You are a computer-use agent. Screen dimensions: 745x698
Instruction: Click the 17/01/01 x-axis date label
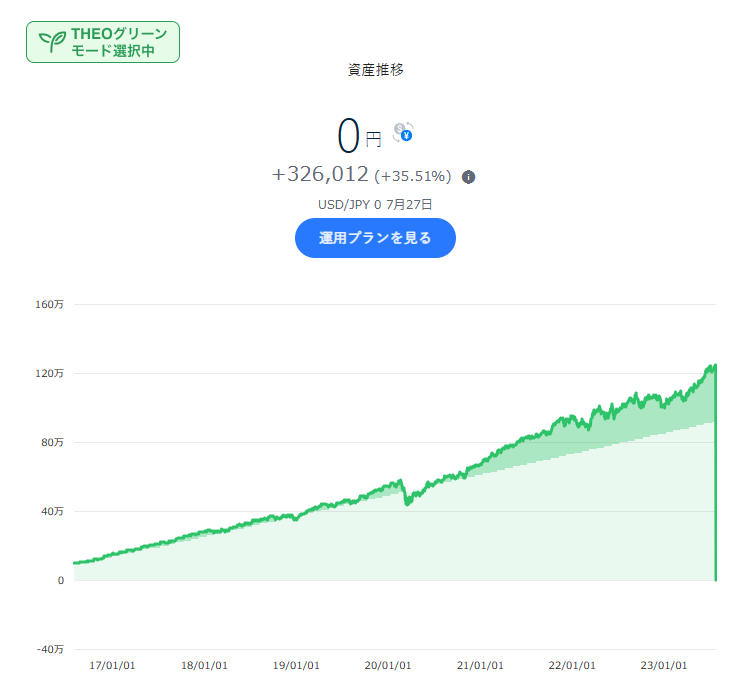coord(112,666)
